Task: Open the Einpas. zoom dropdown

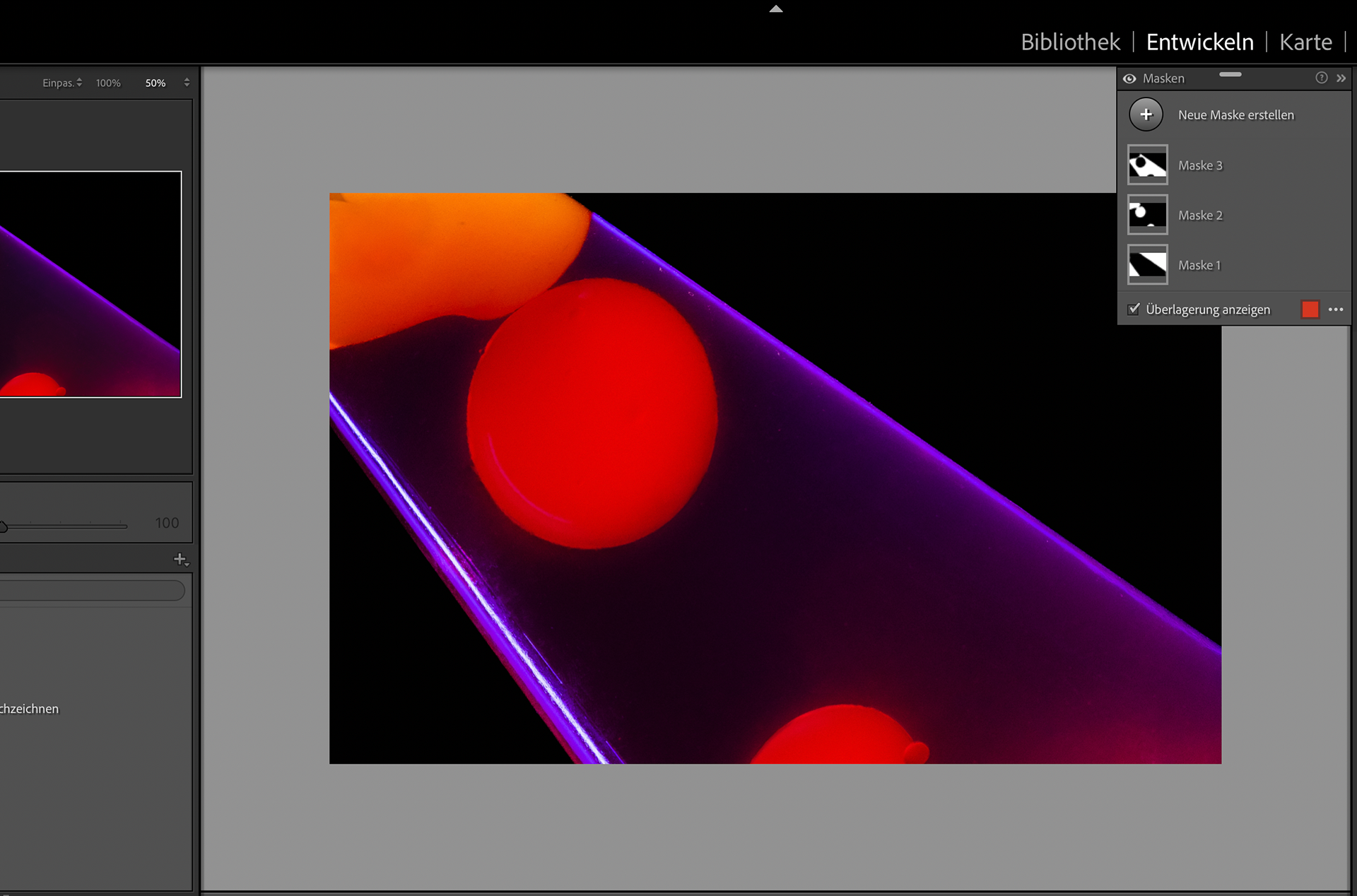Action: click(63, 83)
